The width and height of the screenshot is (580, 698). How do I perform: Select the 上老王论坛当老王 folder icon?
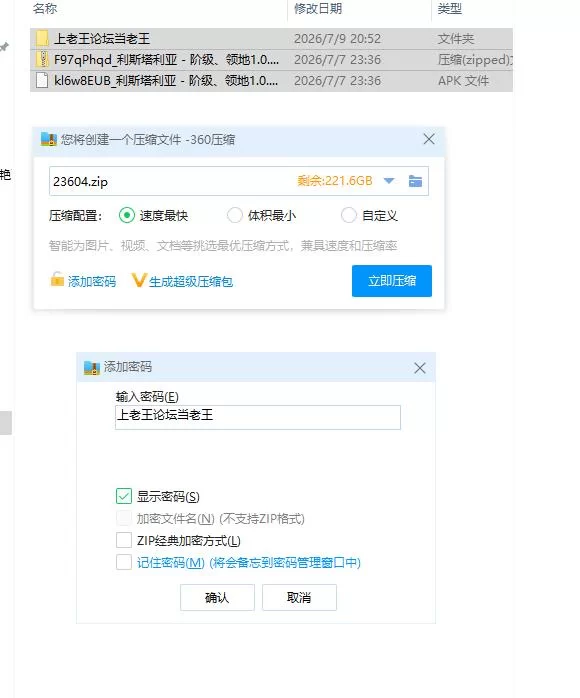42,38
